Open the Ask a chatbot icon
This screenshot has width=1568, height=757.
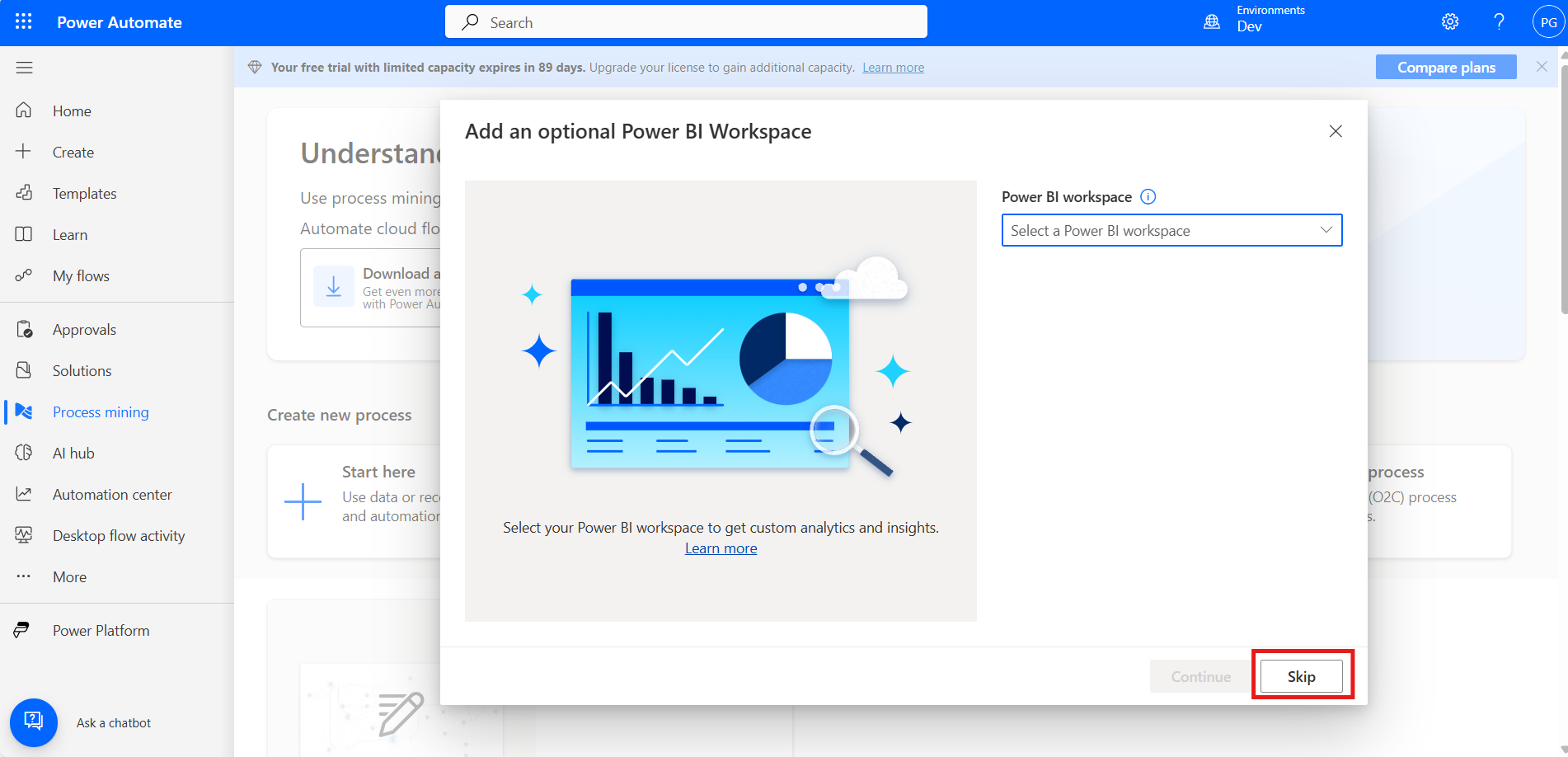coord(34,722)
